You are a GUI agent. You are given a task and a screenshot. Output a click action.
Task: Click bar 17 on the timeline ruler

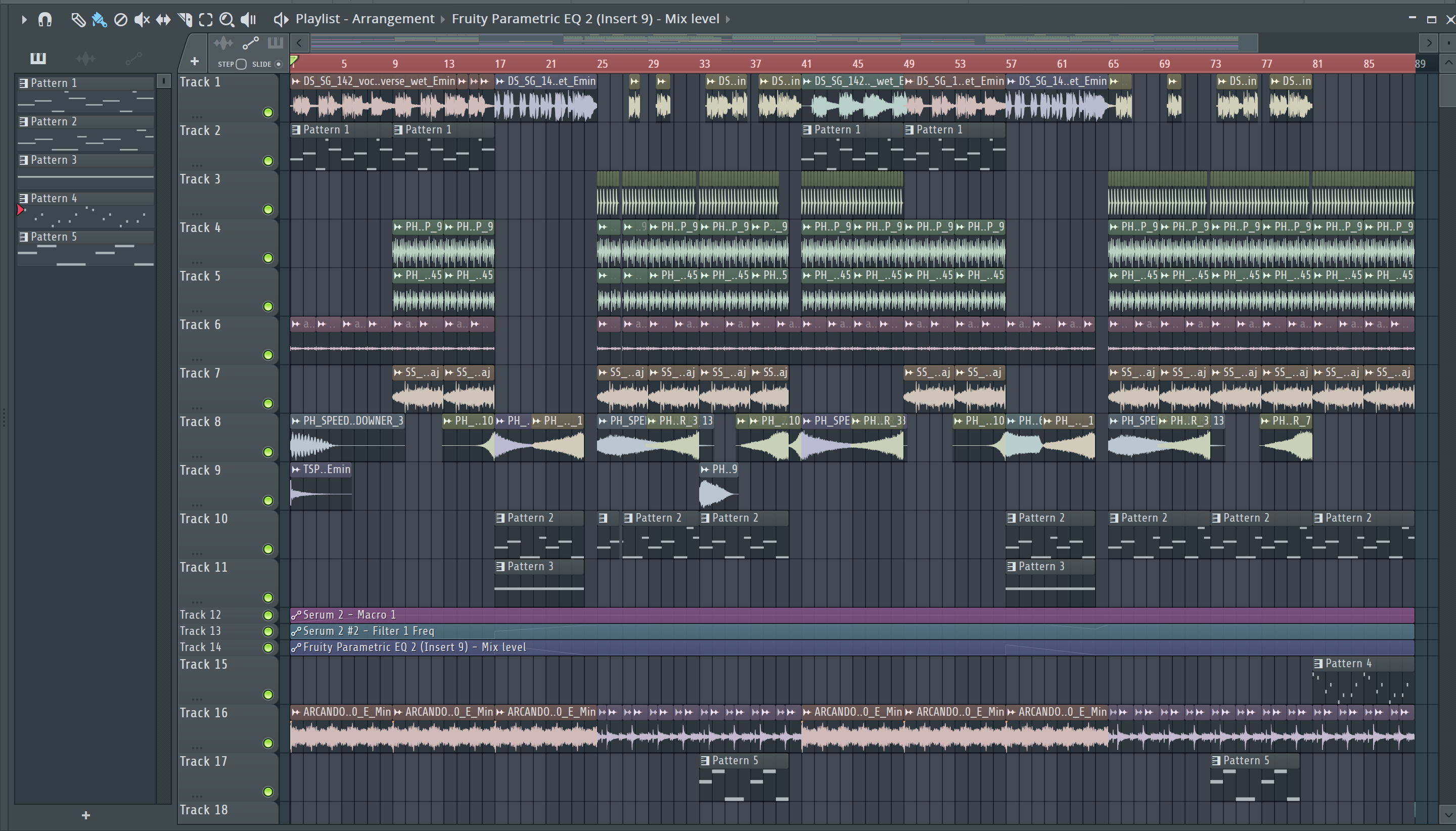pos(500,64)
